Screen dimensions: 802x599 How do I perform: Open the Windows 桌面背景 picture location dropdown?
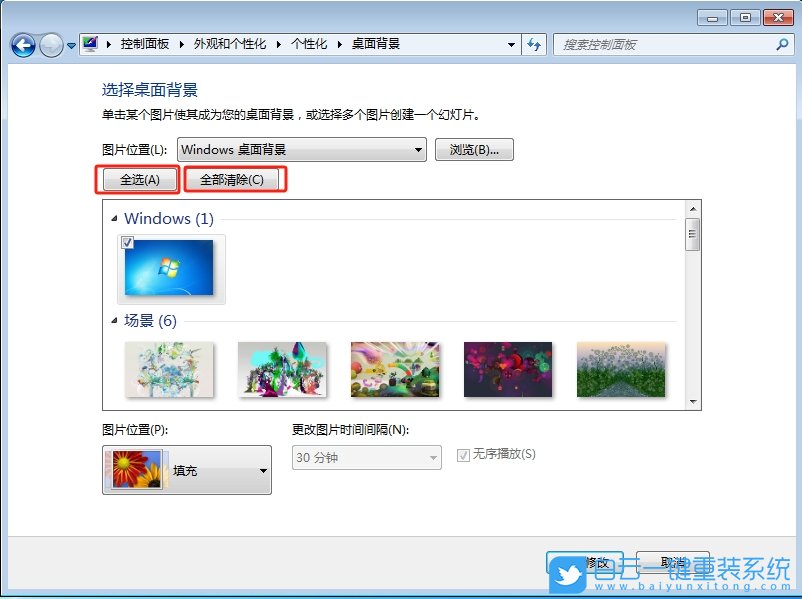(420, 149)
